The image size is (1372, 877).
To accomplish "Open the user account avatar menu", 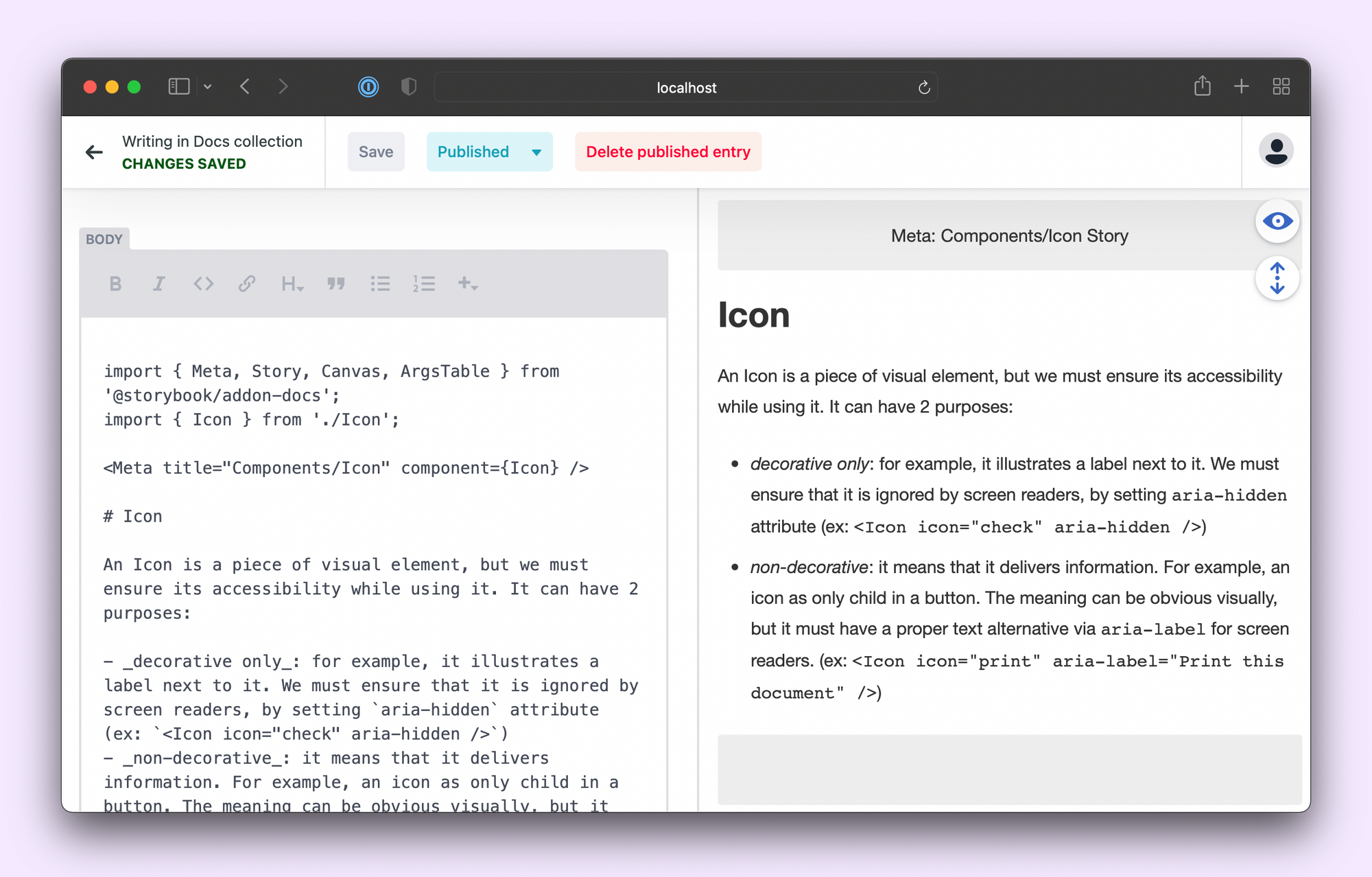I will 1275,151.
